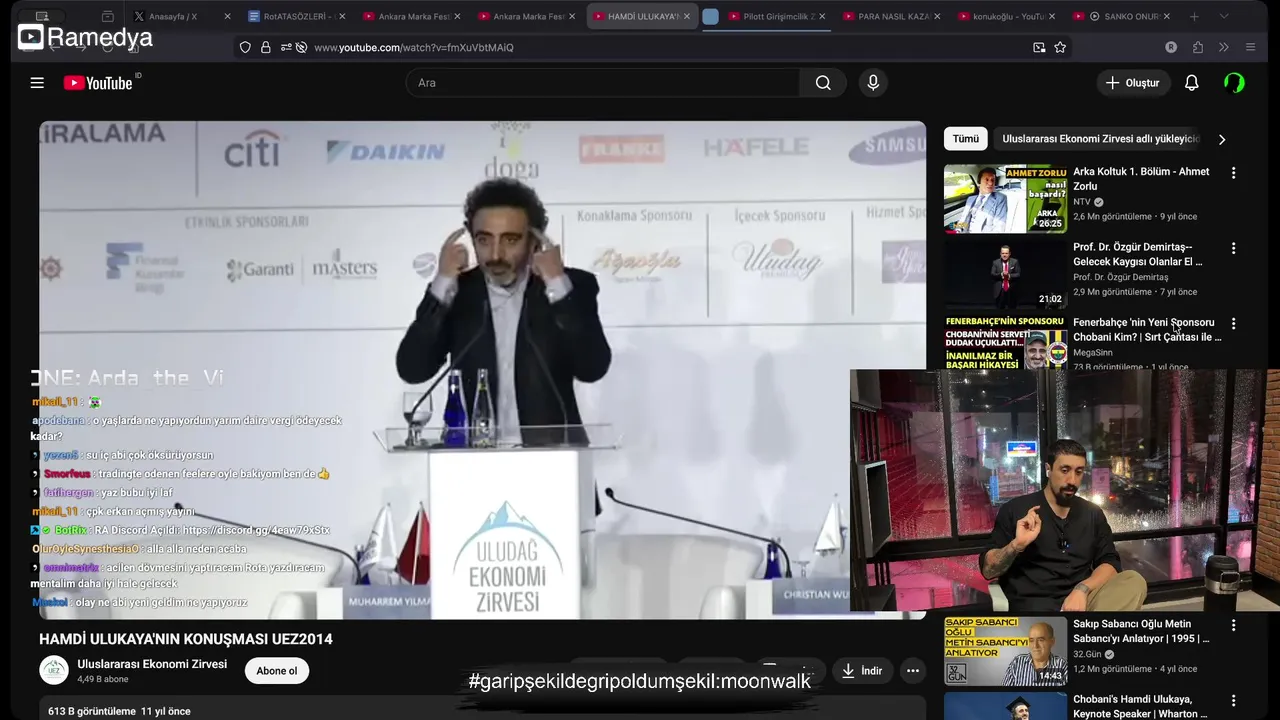Open Chobani's Hamdi Ulukaya Keynote title link

(x=1140, y=706)
